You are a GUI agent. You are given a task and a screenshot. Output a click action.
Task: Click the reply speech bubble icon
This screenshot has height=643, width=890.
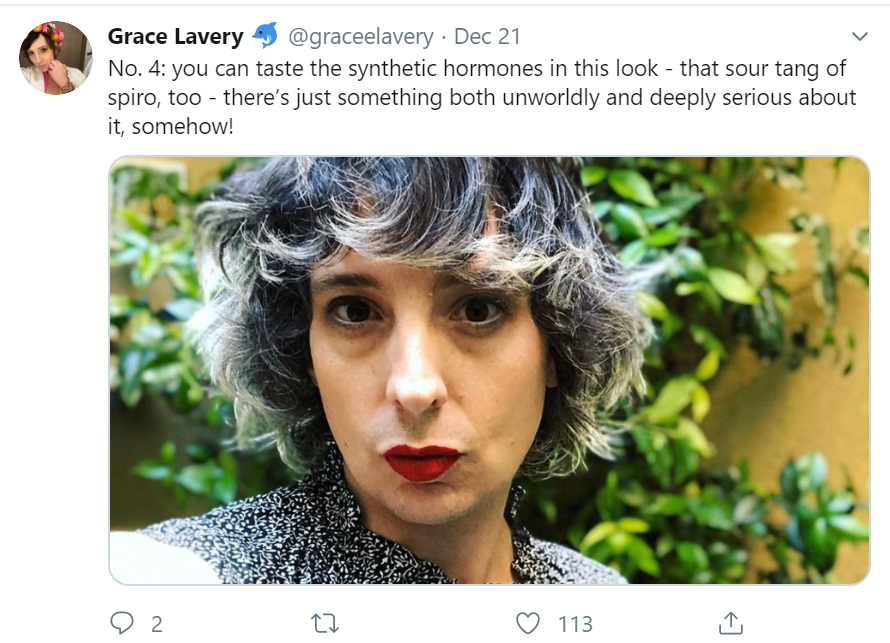[x=122, y=623]
